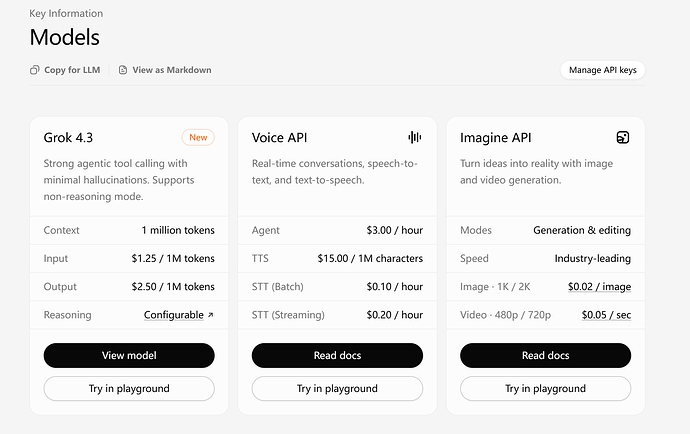
Task: Click the Grok 4.3 description text
Action: (119, 180)
